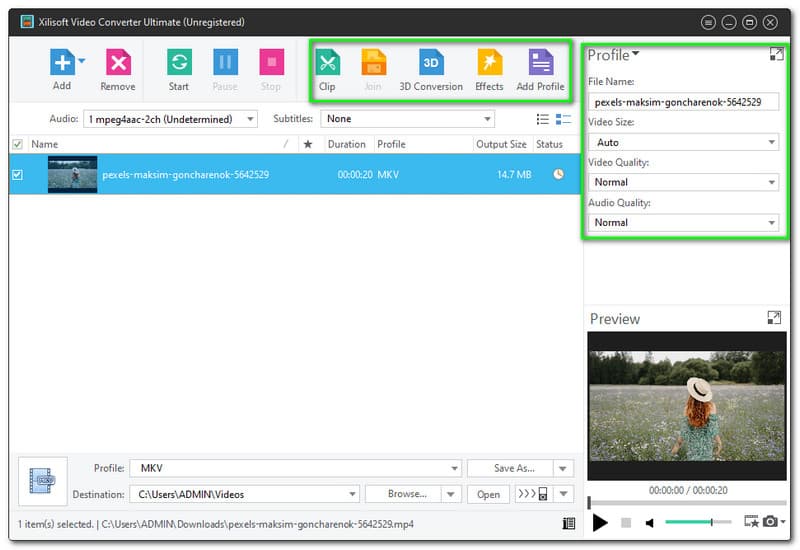Viewport: 800px width, 550px height.
Task: Sort the list by Duration column
Action: [x=346, y=145]
